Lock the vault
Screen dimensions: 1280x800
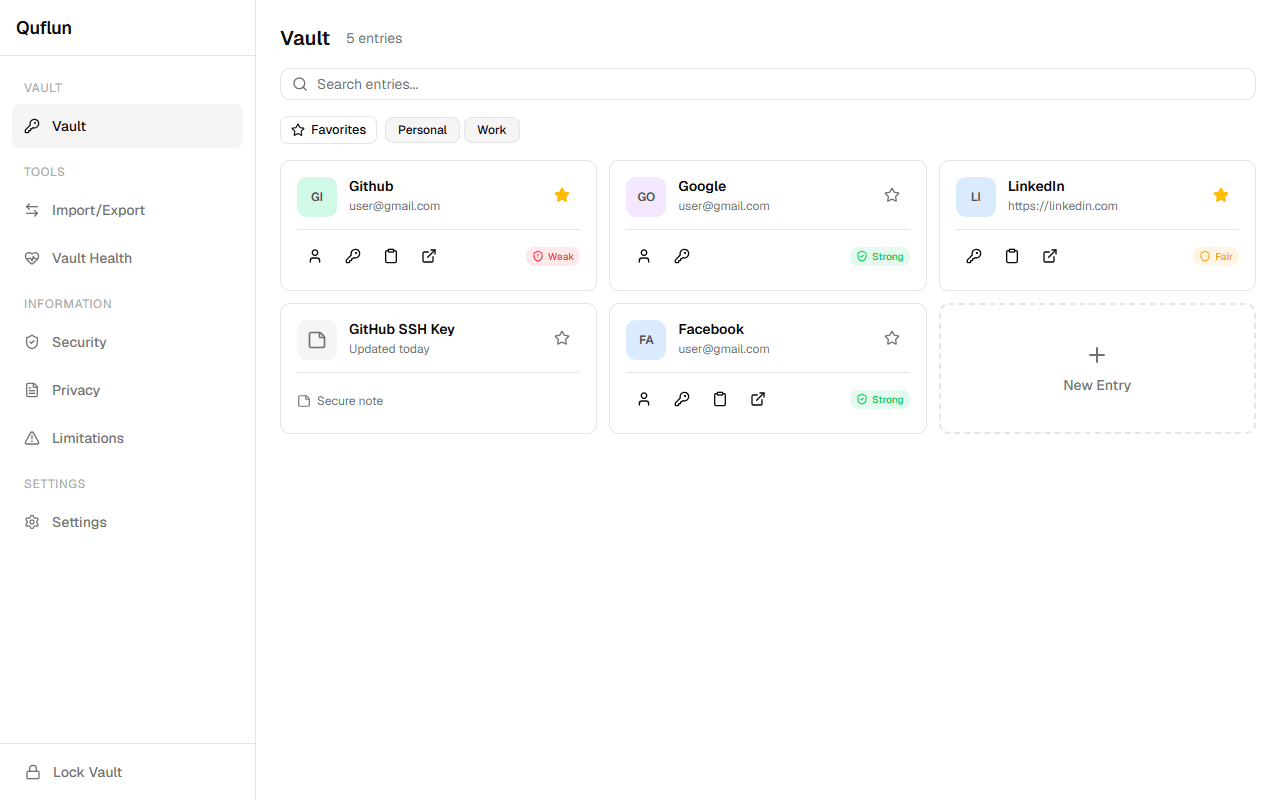tap(127, 772)
